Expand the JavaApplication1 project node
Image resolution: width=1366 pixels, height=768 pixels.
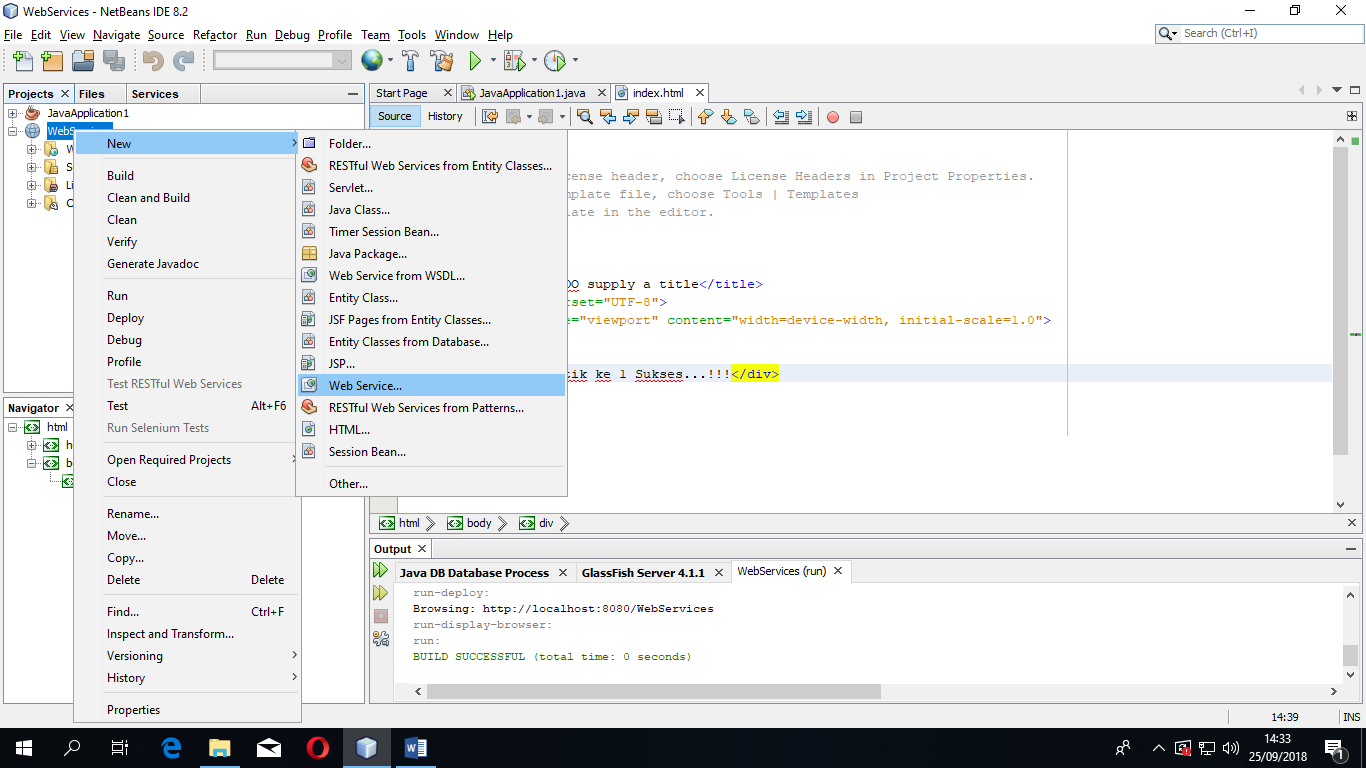[13, 113]
